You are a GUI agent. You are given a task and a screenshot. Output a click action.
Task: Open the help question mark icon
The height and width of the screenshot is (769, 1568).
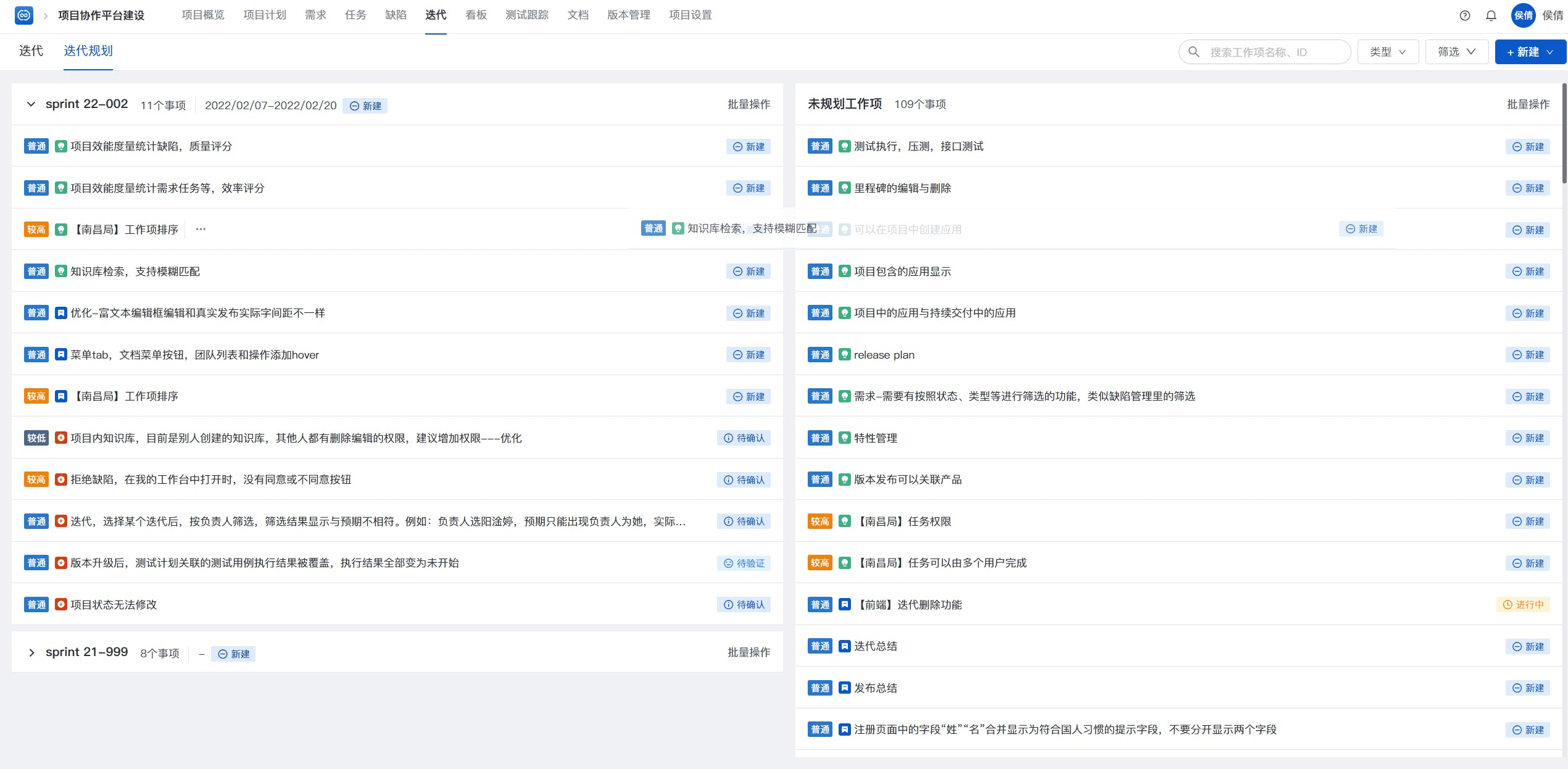click(x=1464, y=15)
